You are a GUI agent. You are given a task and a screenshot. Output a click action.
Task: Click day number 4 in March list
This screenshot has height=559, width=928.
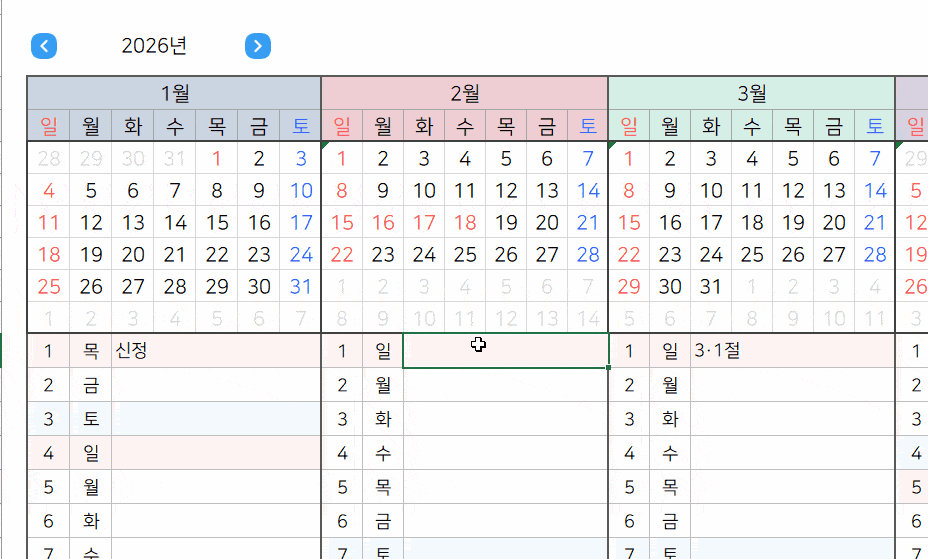(x=629, y=453)
